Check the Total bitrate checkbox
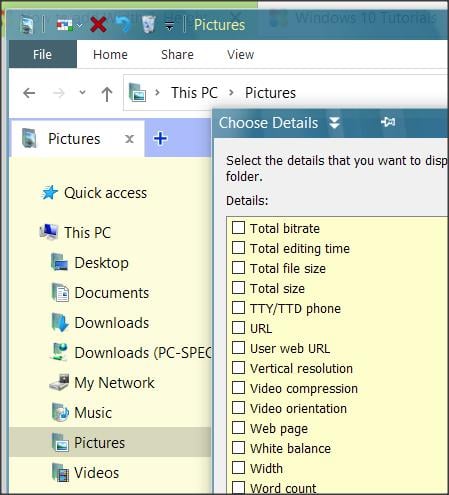The width and height of the screenshot is (449, 495). pos(238,228)
